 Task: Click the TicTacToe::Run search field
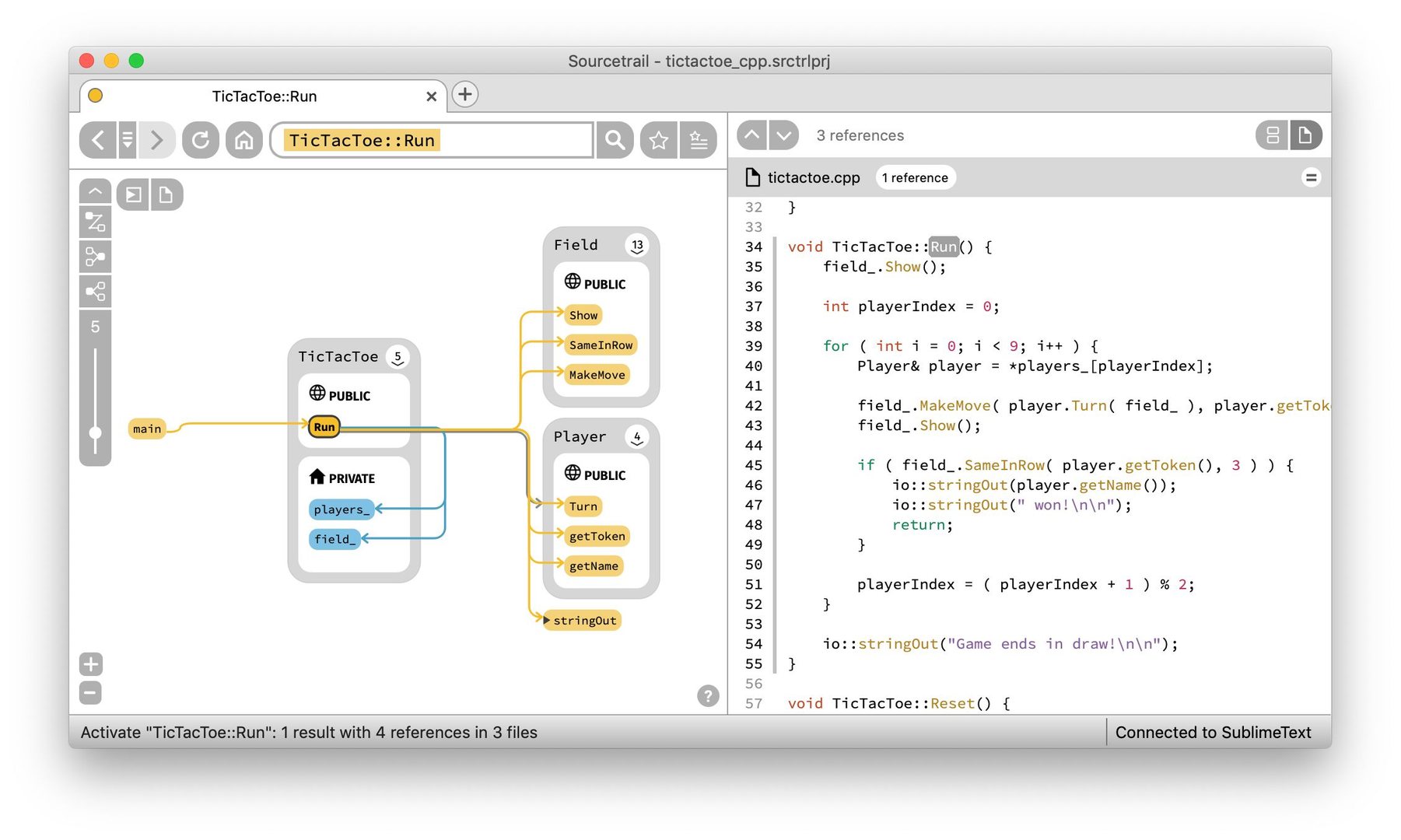(432, 140)
